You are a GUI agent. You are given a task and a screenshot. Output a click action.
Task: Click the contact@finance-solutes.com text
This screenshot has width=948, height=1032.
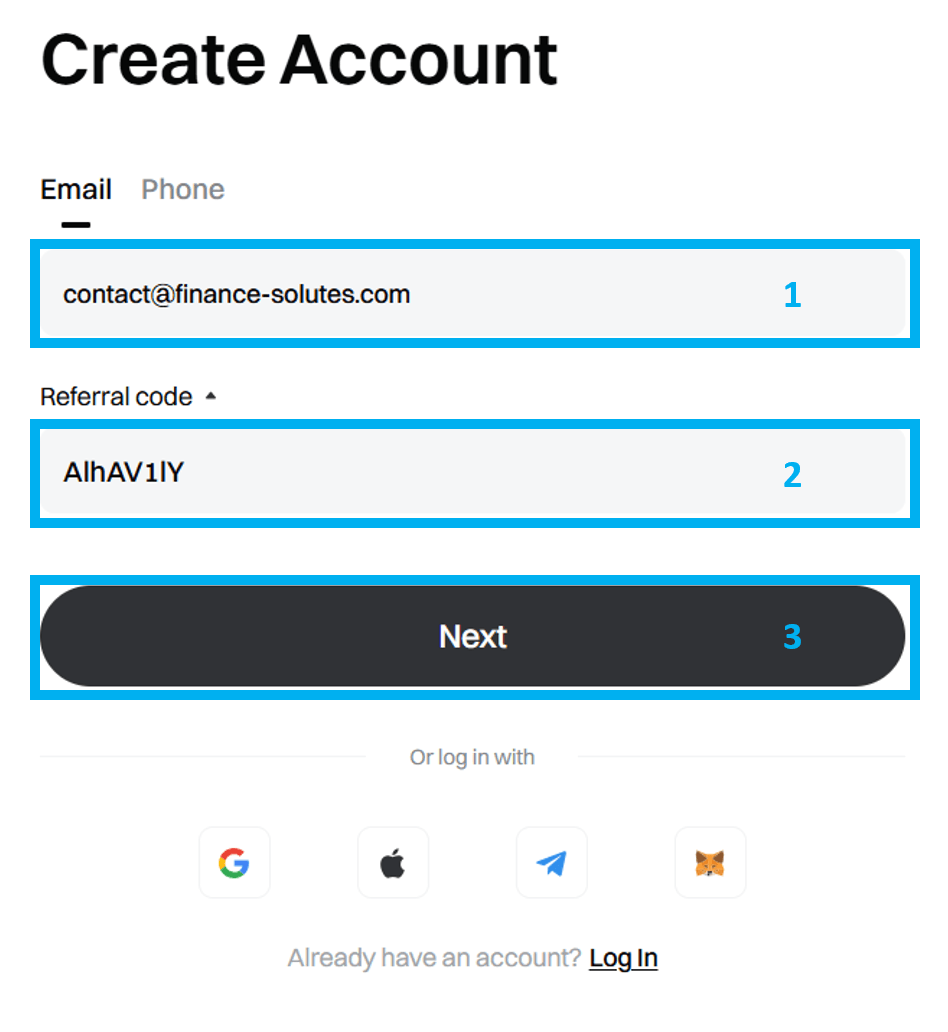(x=236, y=294)
